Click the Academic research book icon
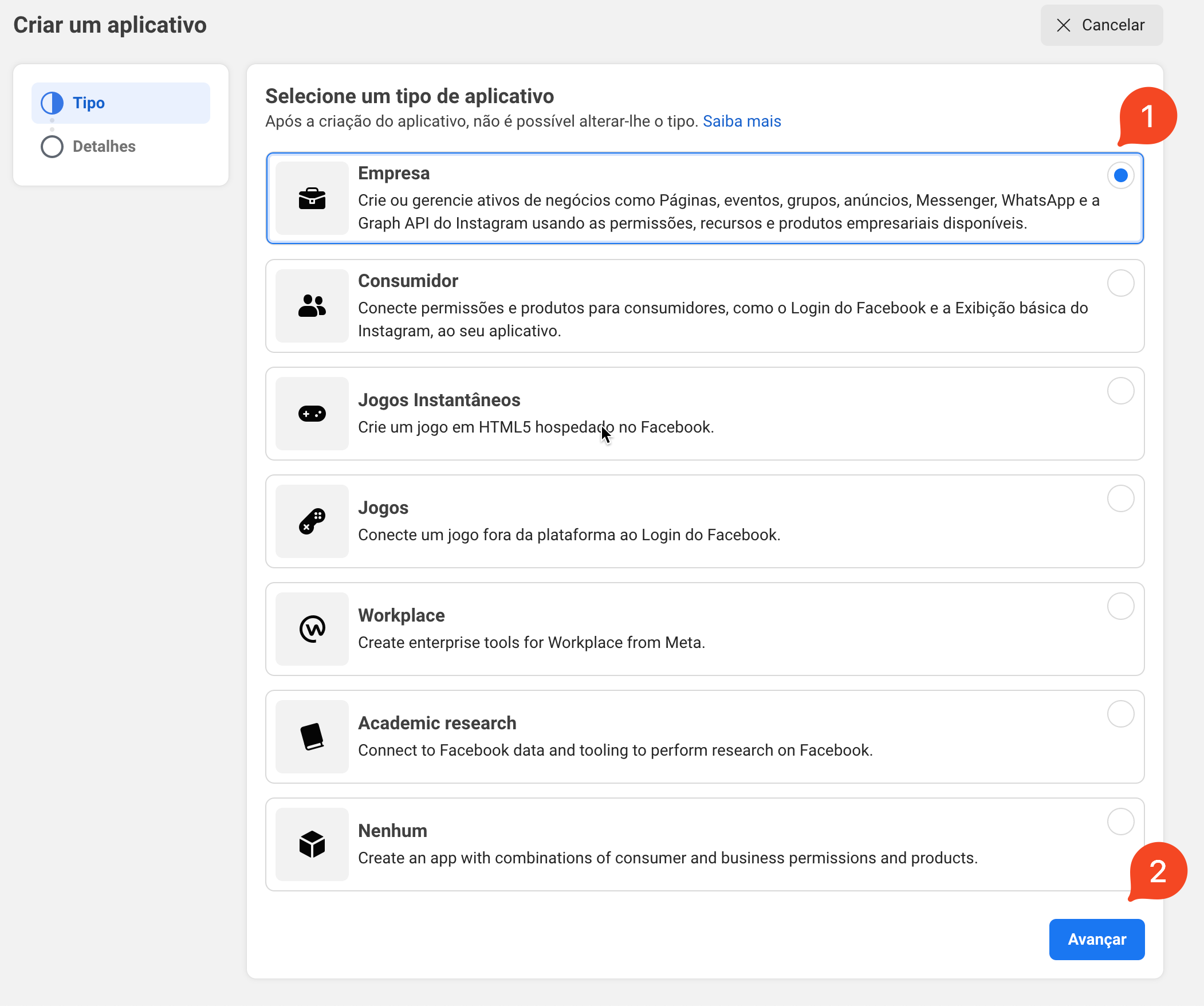Screen dimensions: 1204x1006 click(x=312, y=736)
